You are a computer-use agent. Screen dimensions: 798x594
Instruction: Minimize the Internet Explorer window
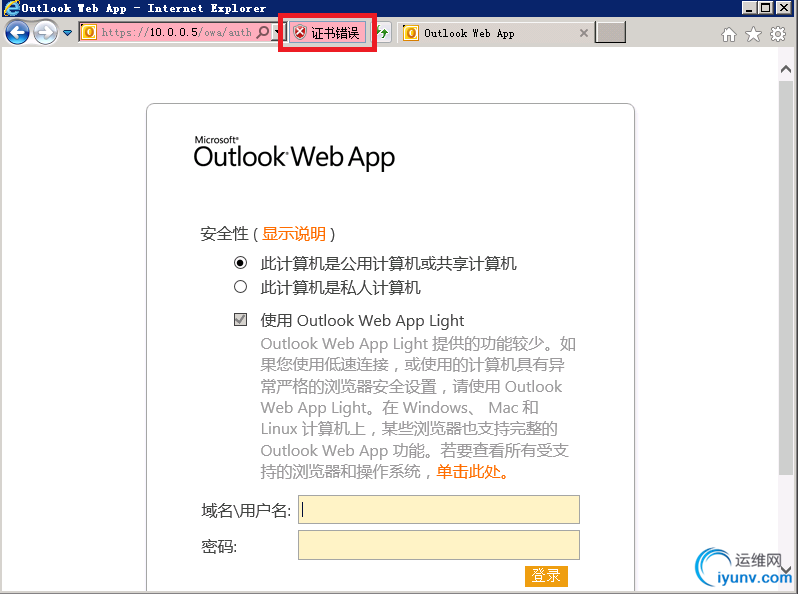749,8
